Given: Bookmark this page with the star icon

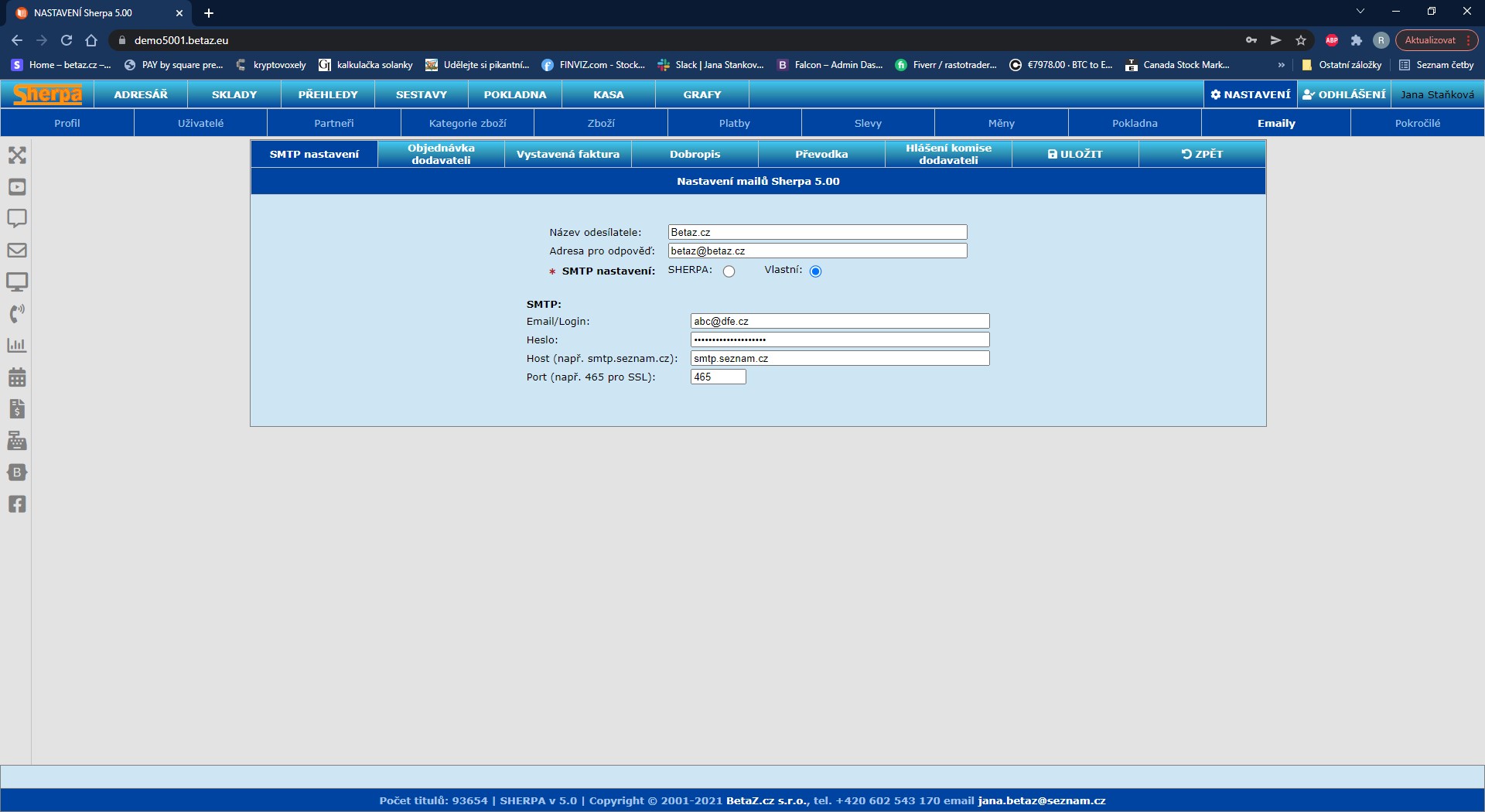Looking at the screenshot, I should point(1301,40).
